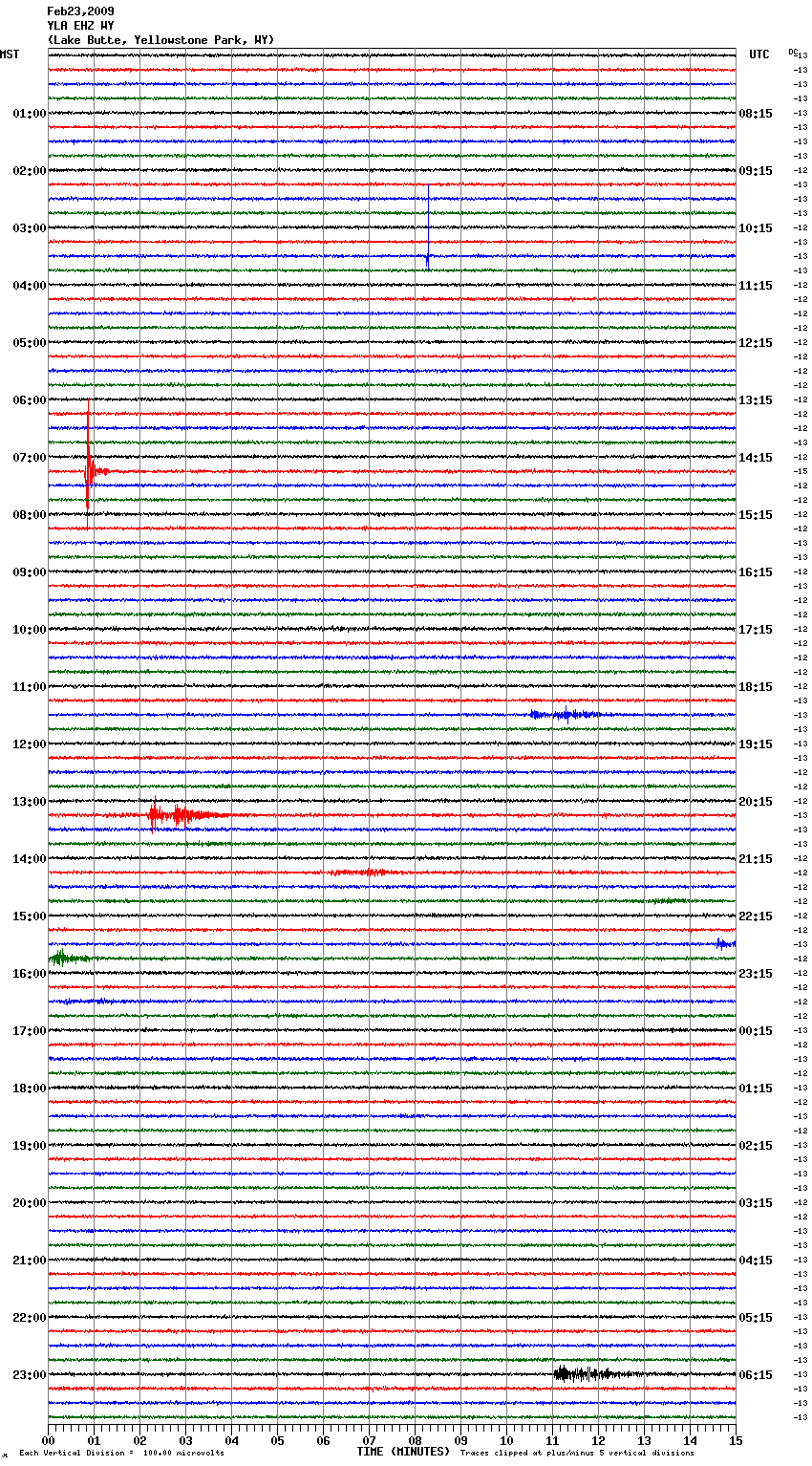This screenshot has width=812, height=1466.
Task: Click the "07:00" MST hour label
Action: (29, 458)
